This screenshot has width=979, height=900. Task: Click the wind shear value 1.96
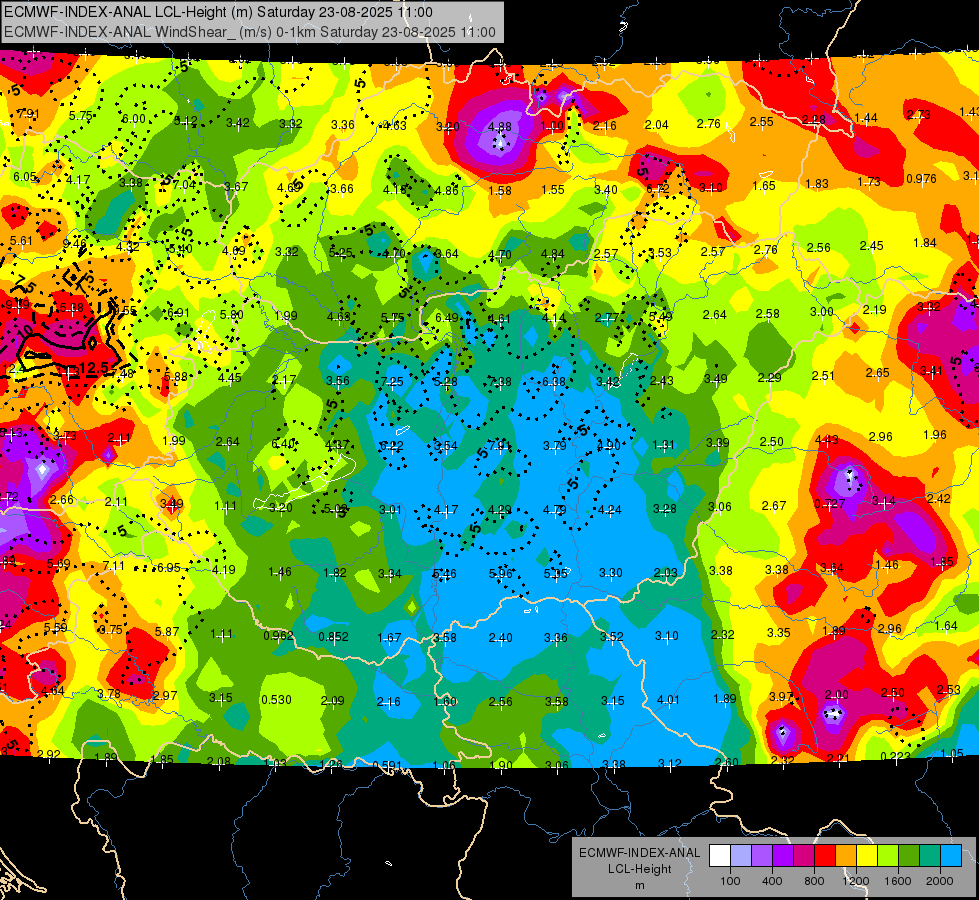pyautogui.click(x=935, y=435)
